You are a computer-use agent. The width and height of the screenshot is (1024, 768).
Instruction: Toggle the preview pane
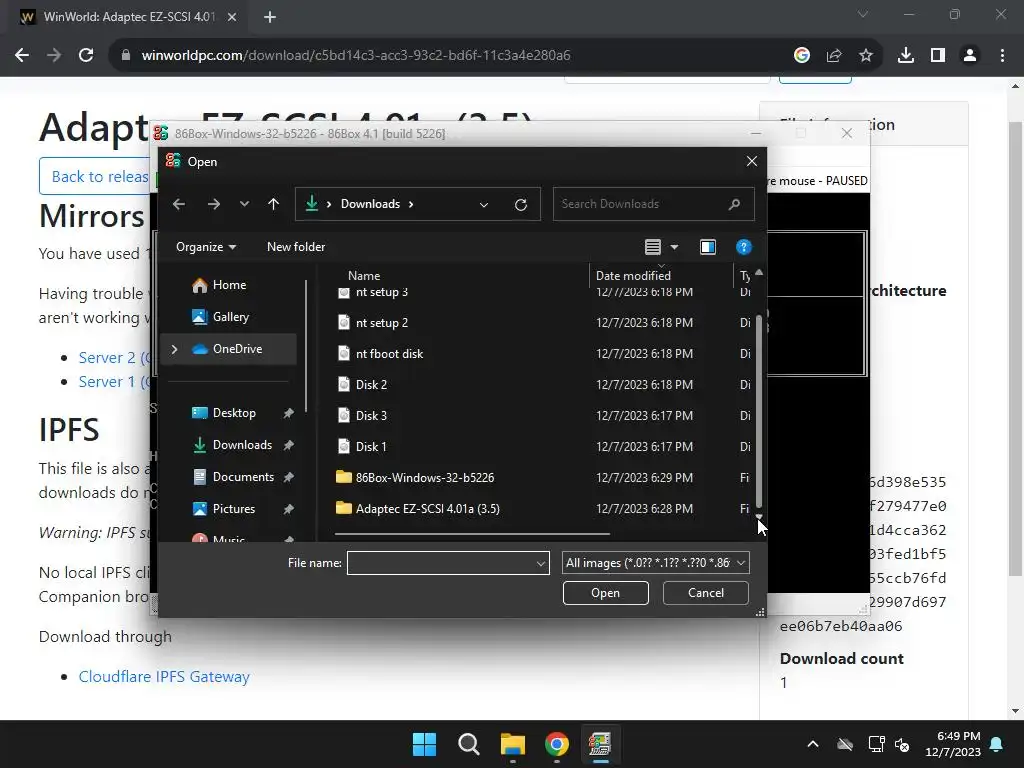(708, 247)
